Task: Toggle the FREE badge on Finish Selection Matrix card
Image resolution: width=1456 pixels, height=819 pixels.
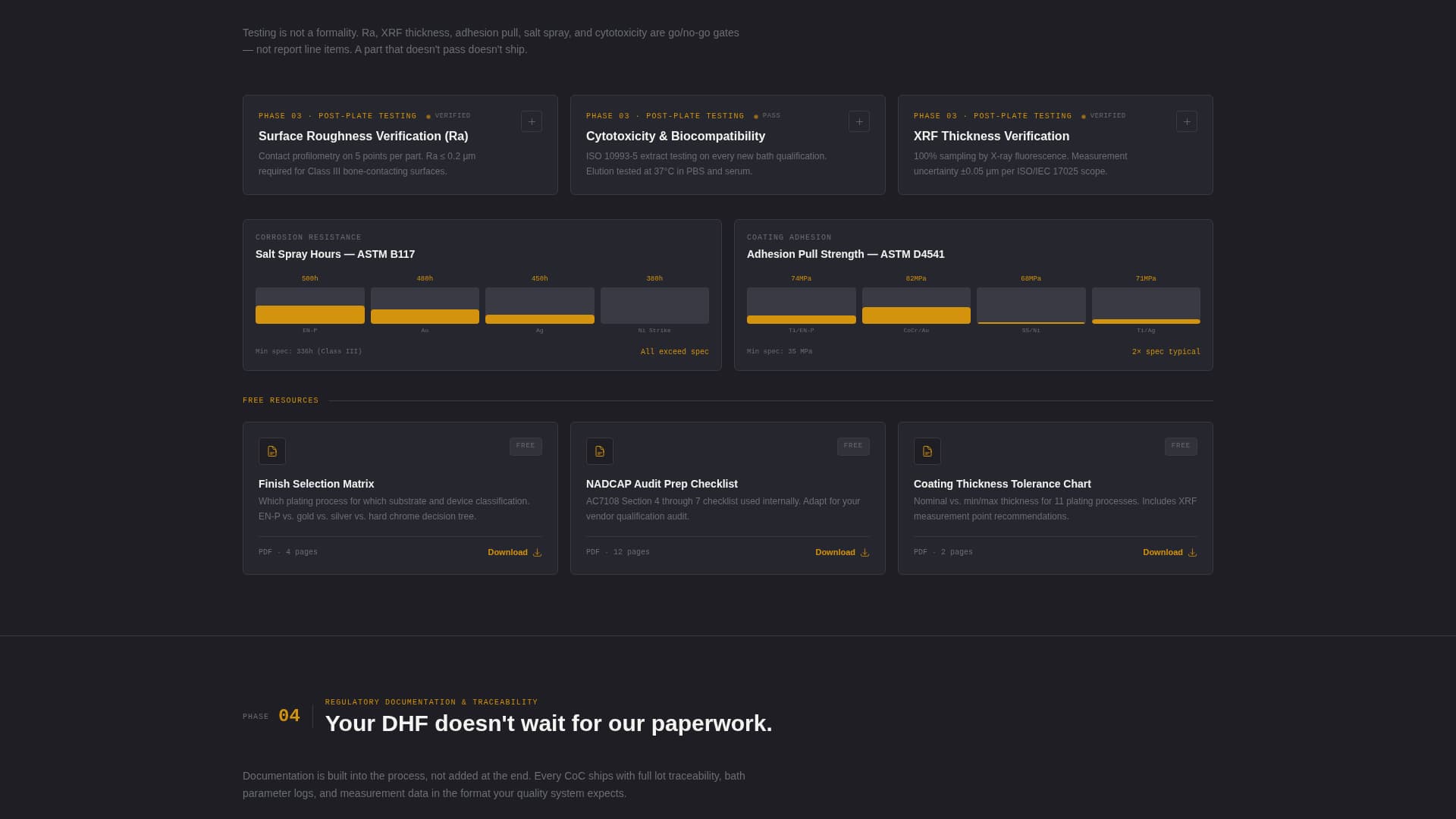Action: point(526,446)
